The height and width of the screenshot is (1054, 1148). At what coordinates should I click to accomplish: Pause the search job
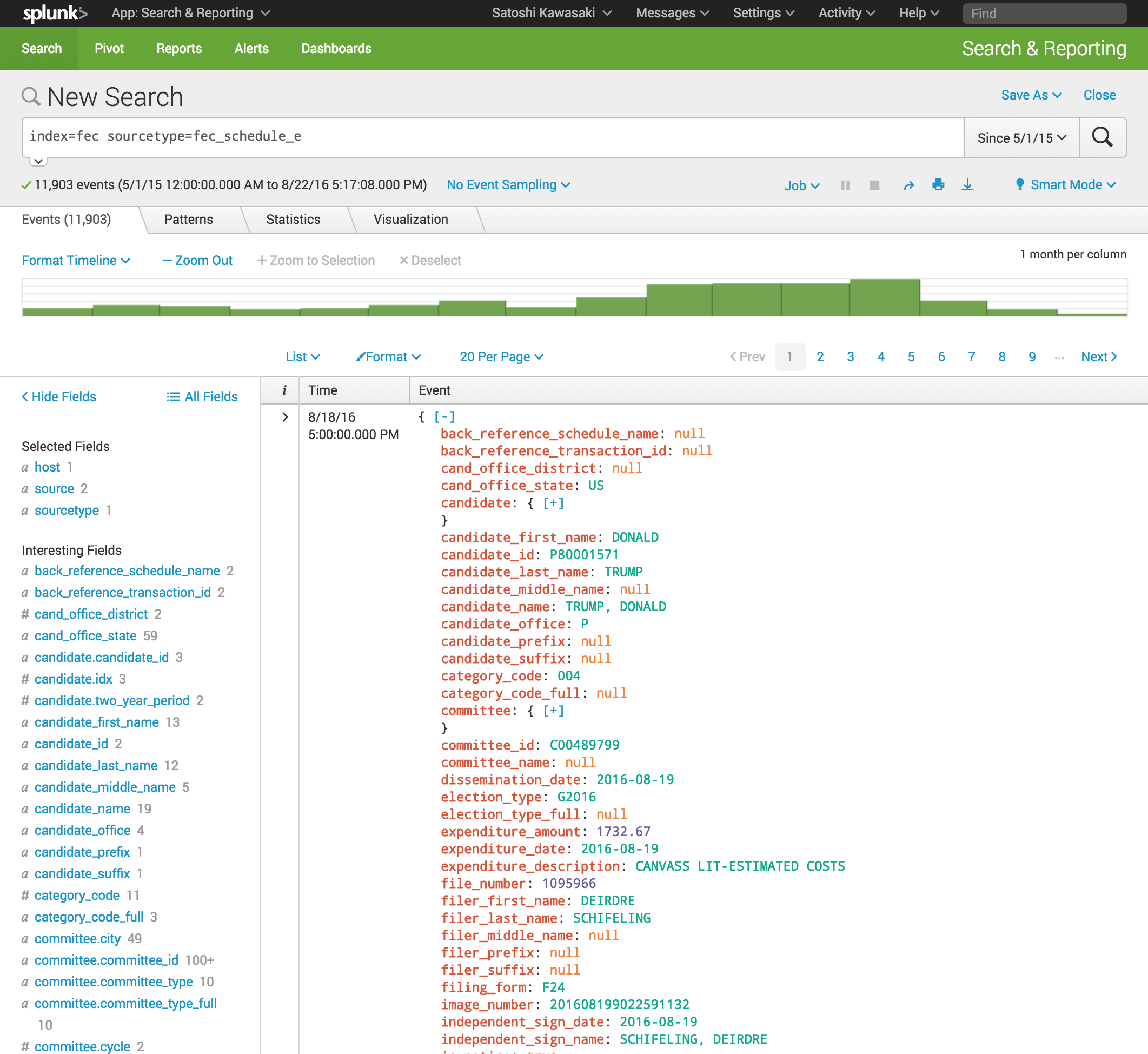[x=845, y=185]
